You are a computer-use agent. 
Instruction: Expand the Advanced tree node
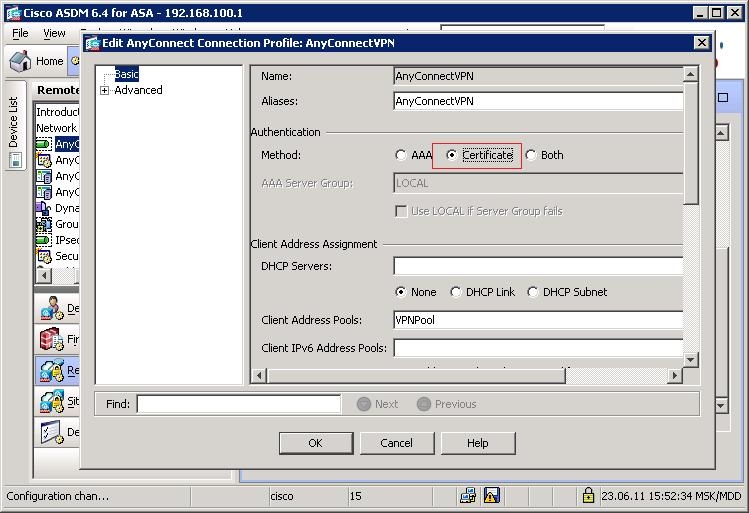(105, 90)
